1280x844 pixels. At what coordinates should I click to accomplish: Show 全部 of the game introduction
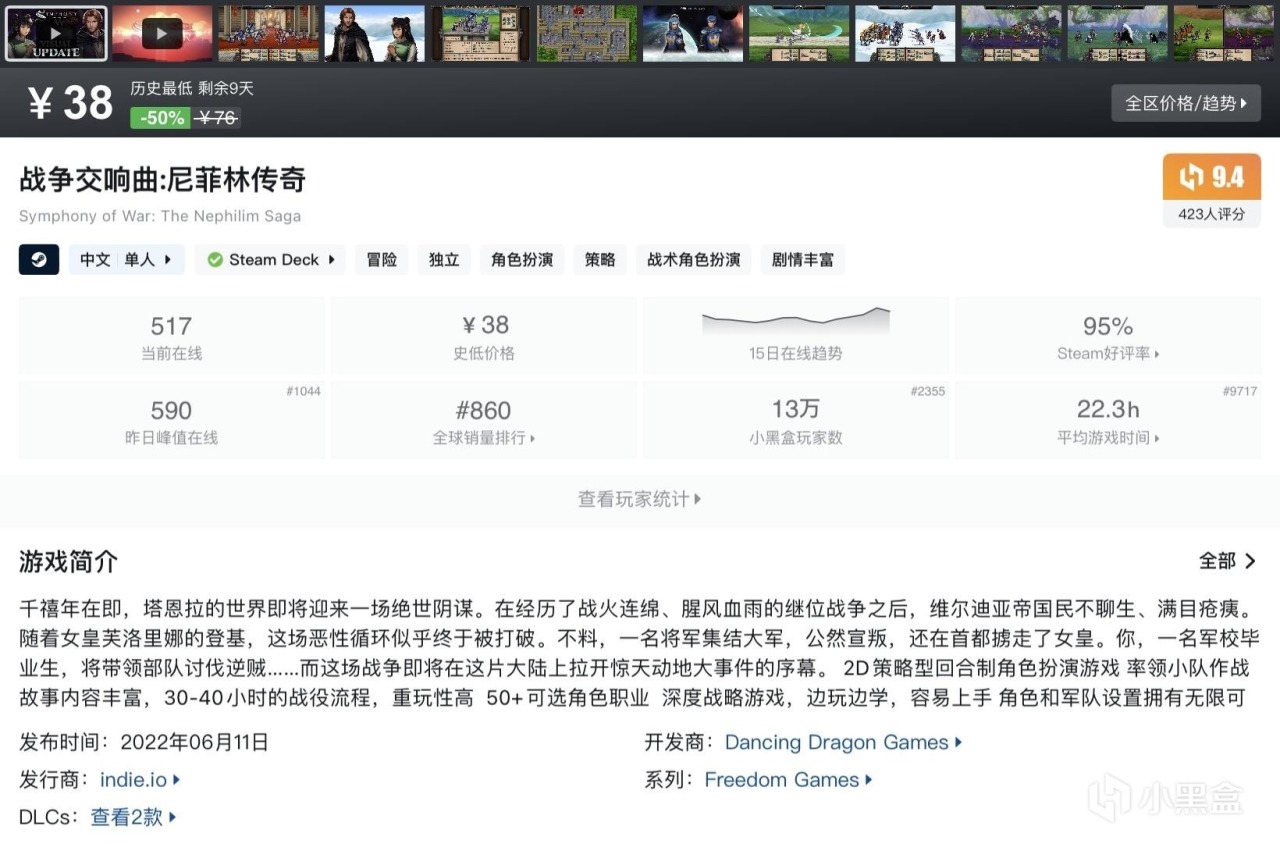(x=1228, y=561)
